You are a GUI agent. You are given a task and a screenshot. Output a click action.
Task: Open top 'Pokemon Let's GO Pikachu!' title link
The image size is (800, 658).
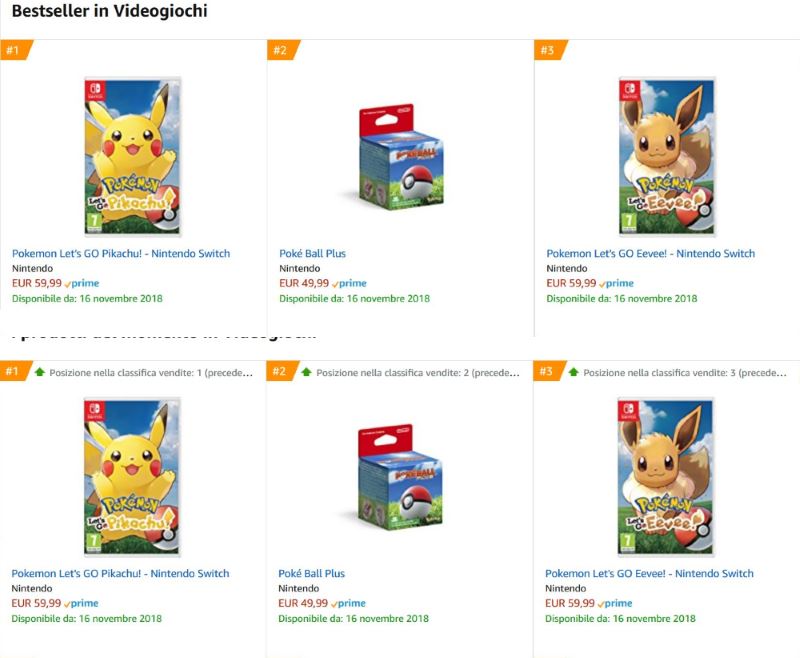click(x=121, y=254)
